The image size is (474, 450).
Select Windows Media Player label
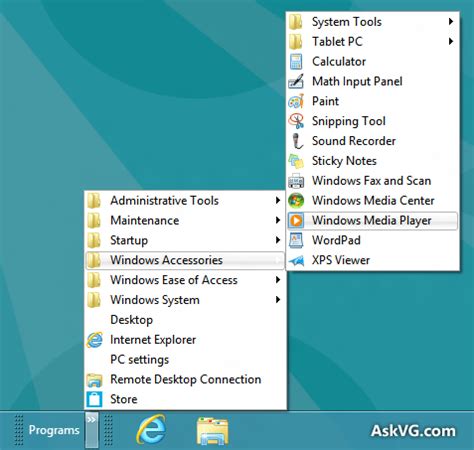pos(372,221)
